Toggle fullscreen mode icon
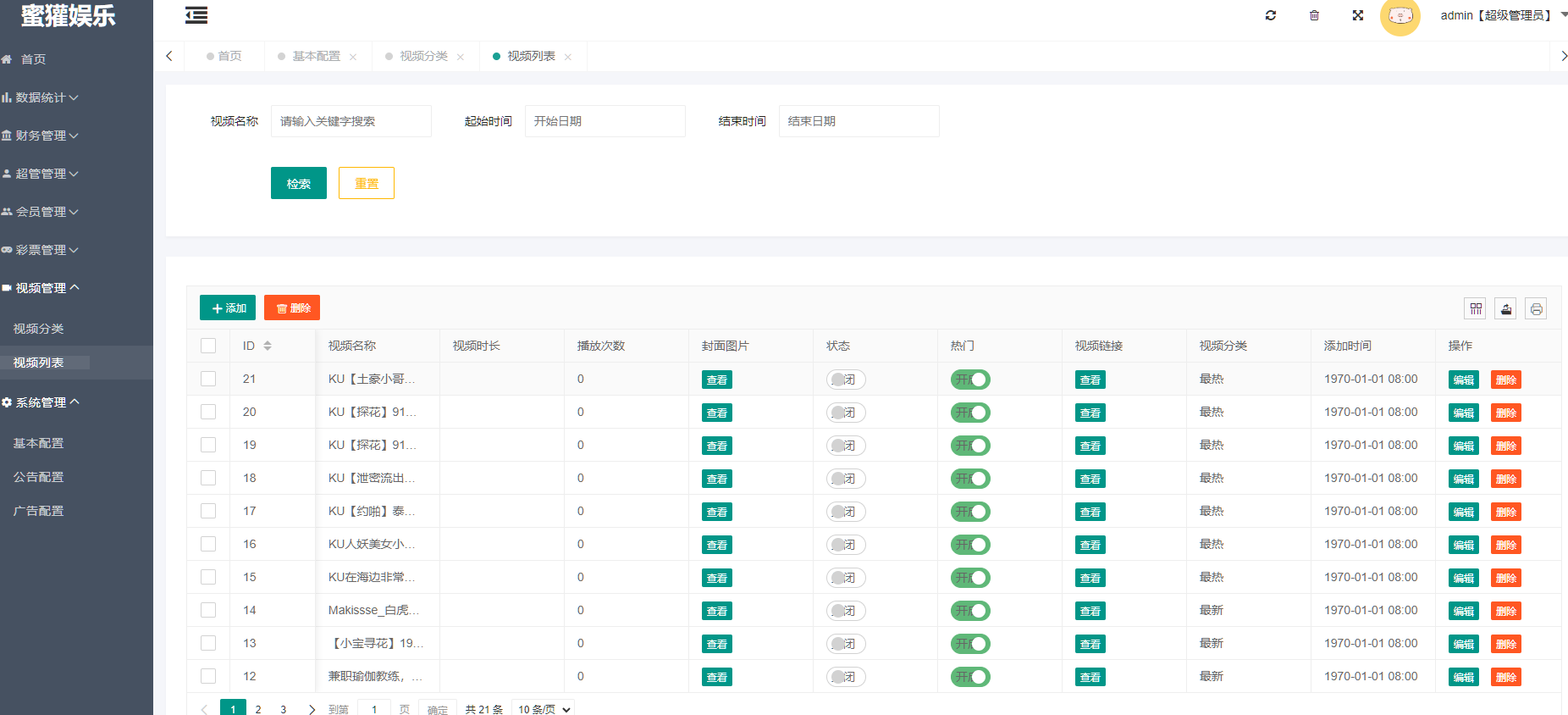1568x715 pixels. click(x=1358, y=15)
